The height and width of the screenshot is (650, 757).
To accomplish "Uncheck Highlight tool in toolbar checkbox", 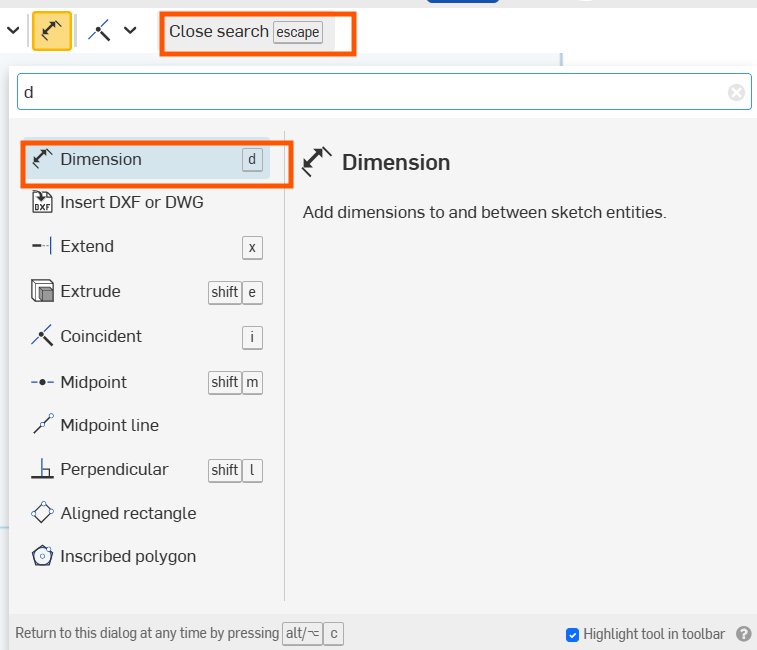I will (x=573, y=634).
